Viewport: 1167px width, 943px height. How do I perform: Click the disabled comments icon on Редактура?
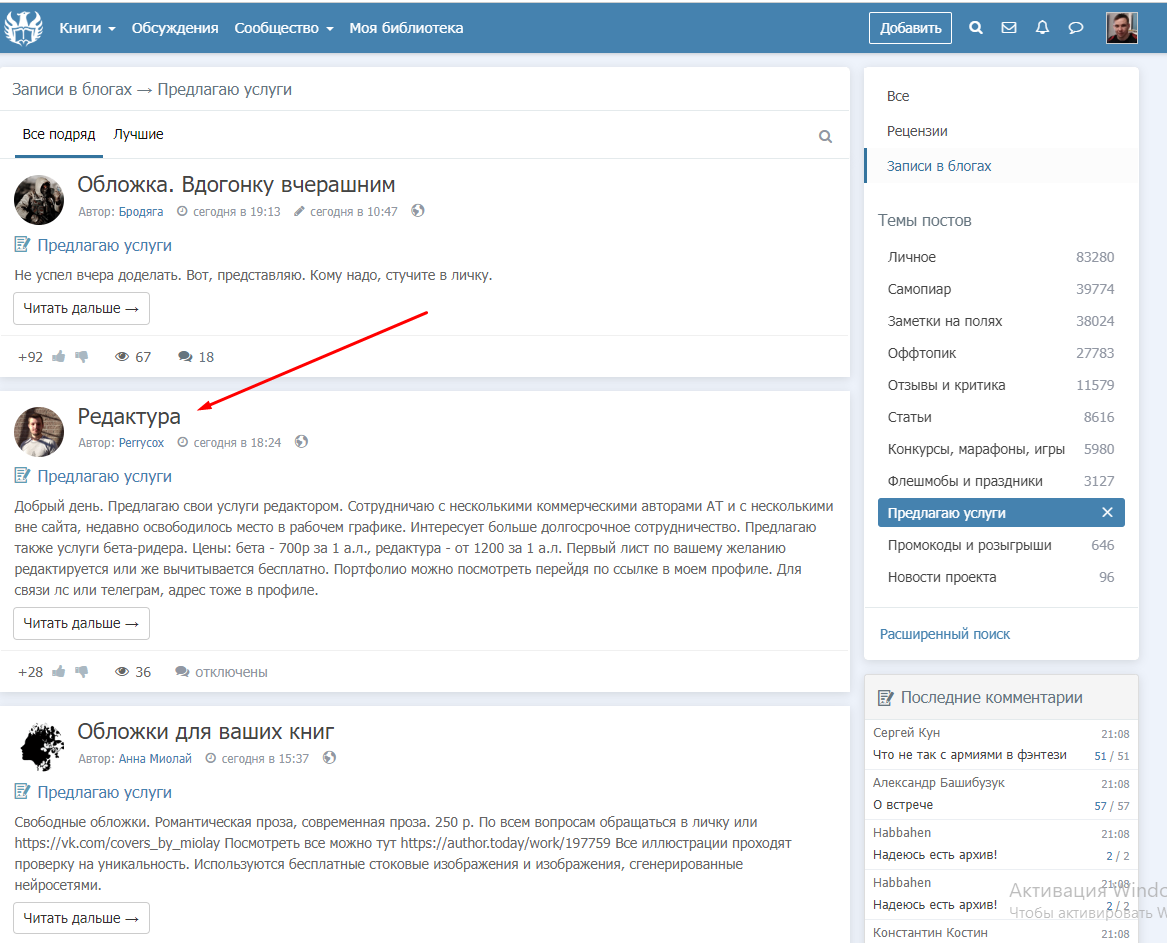coord(182,672)
